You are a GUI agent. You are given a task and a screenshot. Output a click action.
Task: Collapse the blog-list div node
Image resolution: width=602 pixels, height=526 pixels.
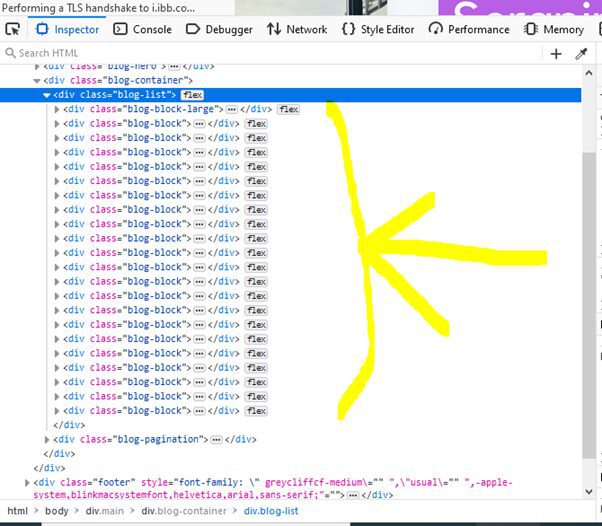click(x=46, y=95)
